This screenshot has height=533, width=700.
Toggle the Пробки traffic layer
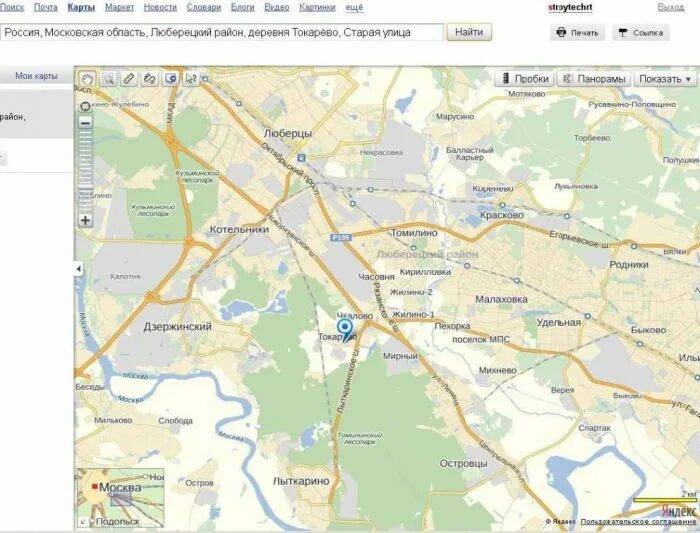pyautogui.click(x=525, y=79)
